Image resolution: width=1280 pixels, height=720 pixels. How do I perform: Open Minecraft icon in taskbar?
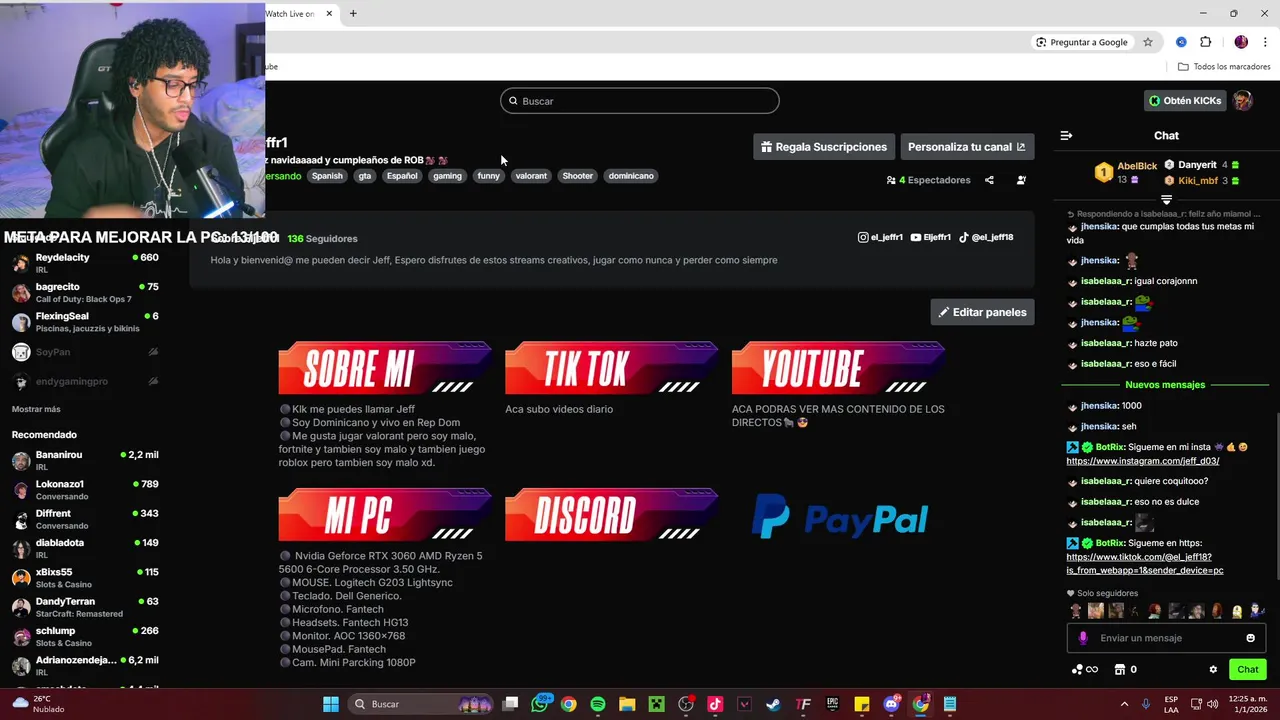pyautogui.click(x=656, y=704)
